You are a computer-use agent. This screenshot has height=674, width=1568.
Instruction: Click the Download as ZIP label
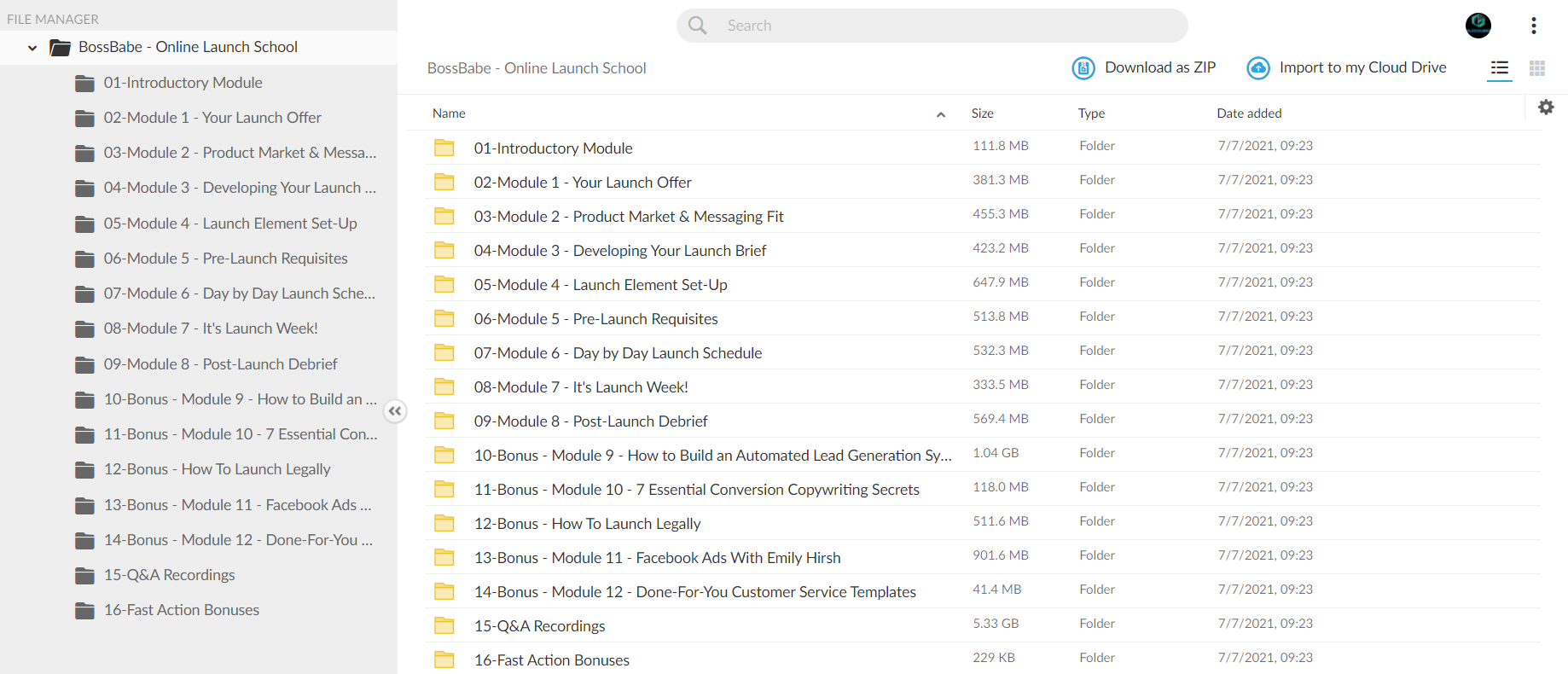1160,67
